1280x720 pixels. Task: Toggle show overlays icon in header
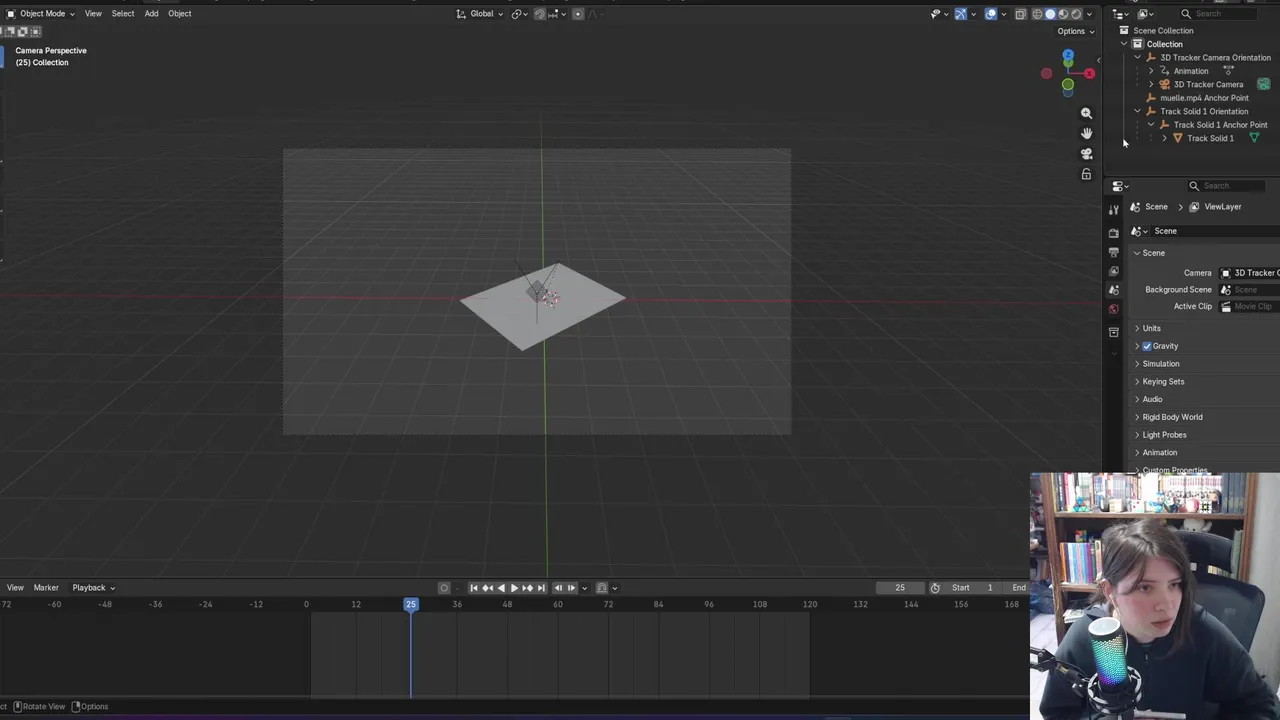point(991,14)
